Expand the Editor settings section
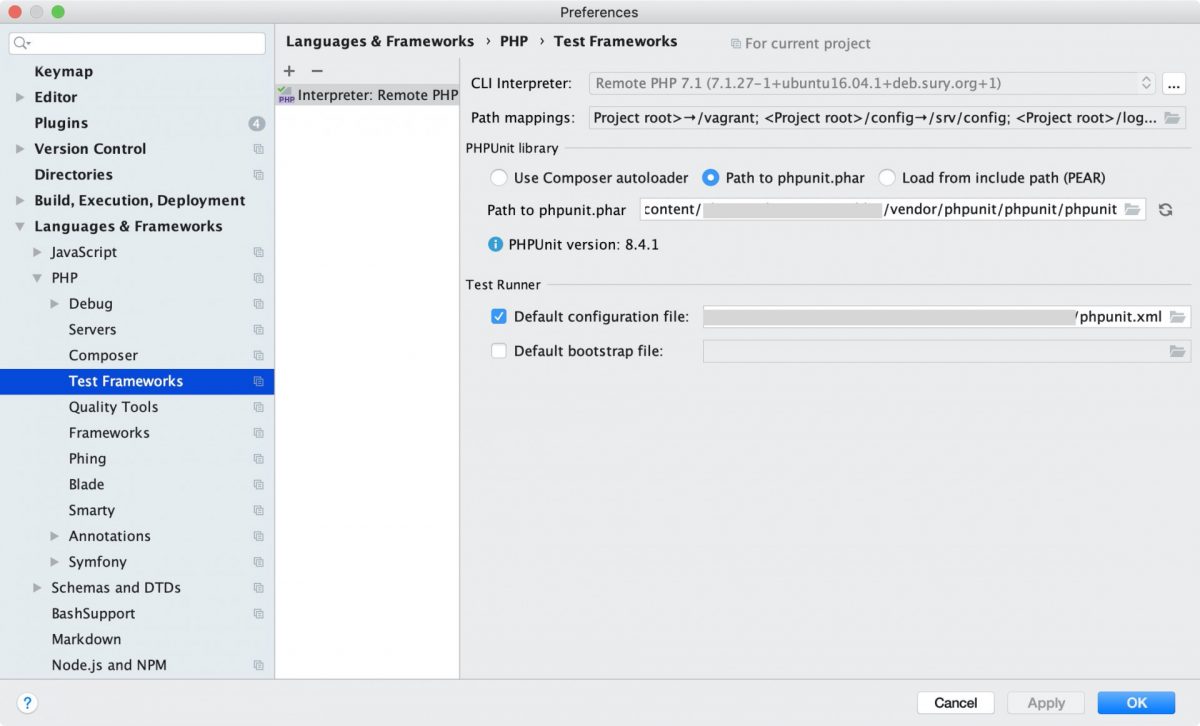Image resolution: width=1200 pixels, height=726 pixels. 20,97
